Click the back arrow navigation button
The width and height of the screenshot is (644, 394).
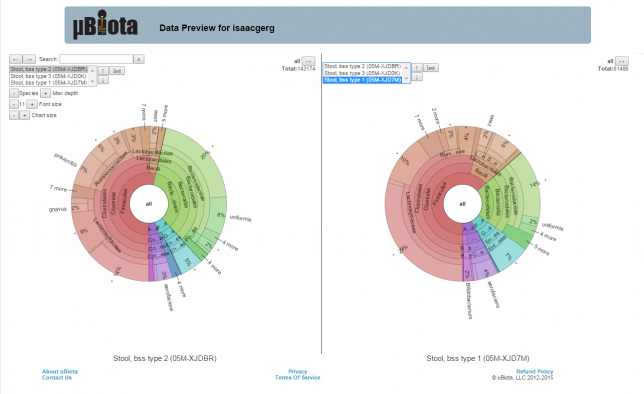(16, 59)
